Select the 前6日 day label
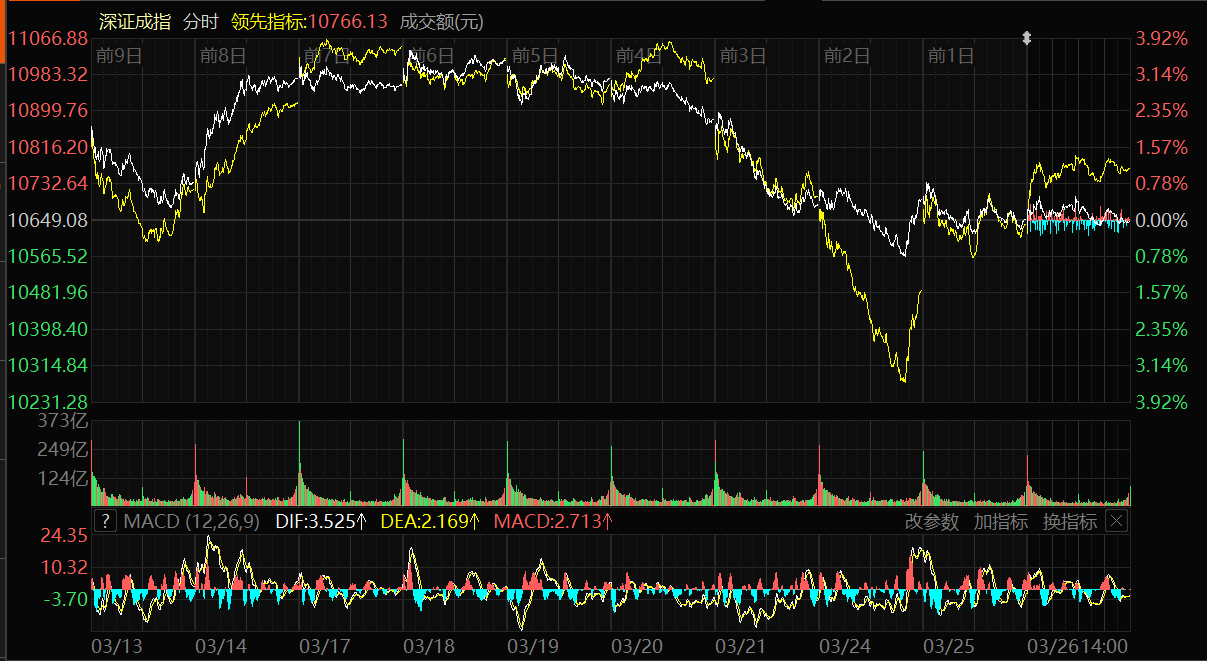 [433, 55]
